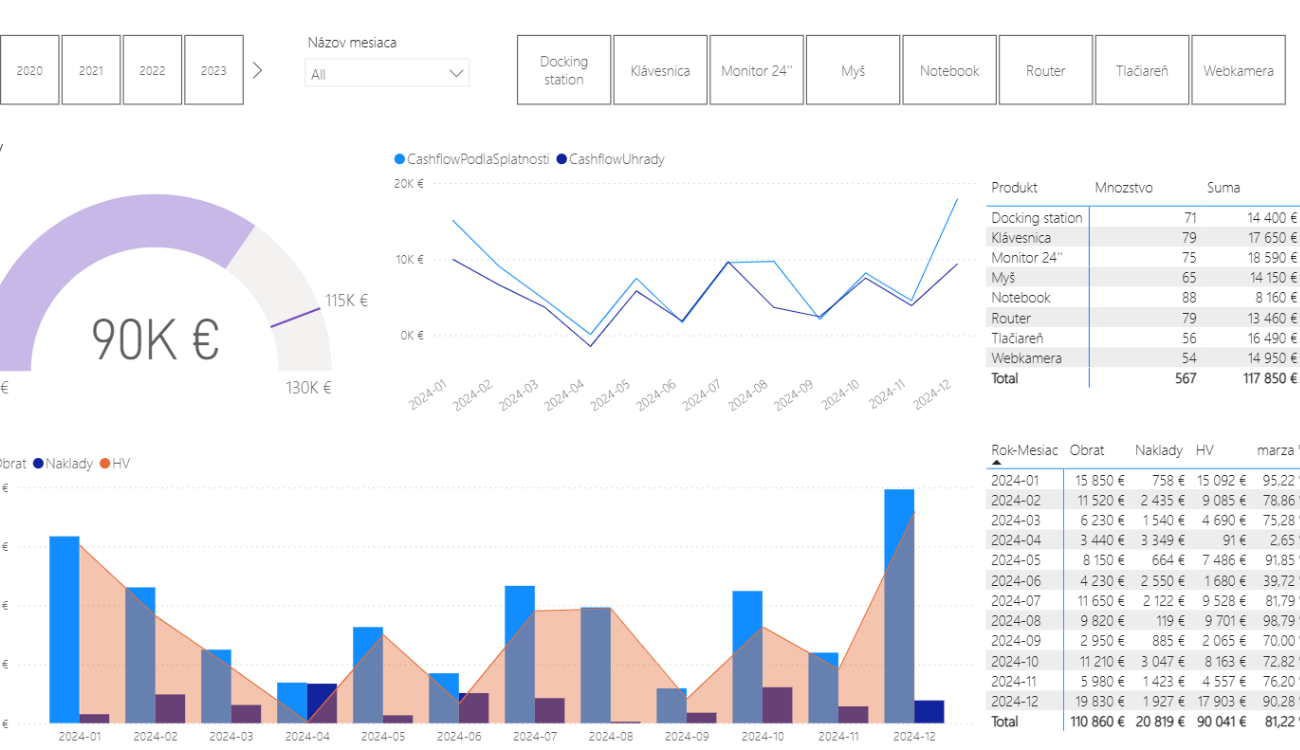
Task: Select the 2024-04 row in the monthly table
Action: pos(1144,540)
